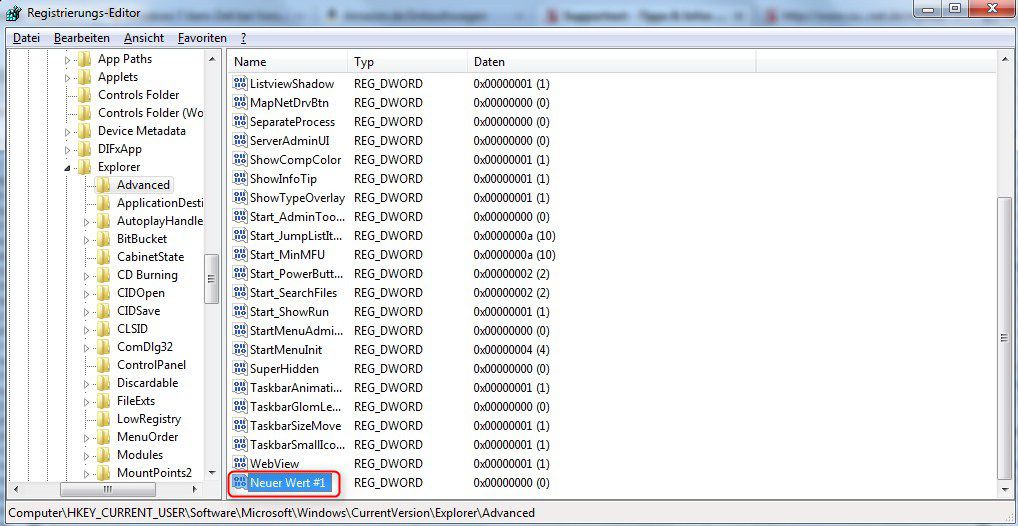Expand the AutoplayHandlers tree node

coord(87,222)
